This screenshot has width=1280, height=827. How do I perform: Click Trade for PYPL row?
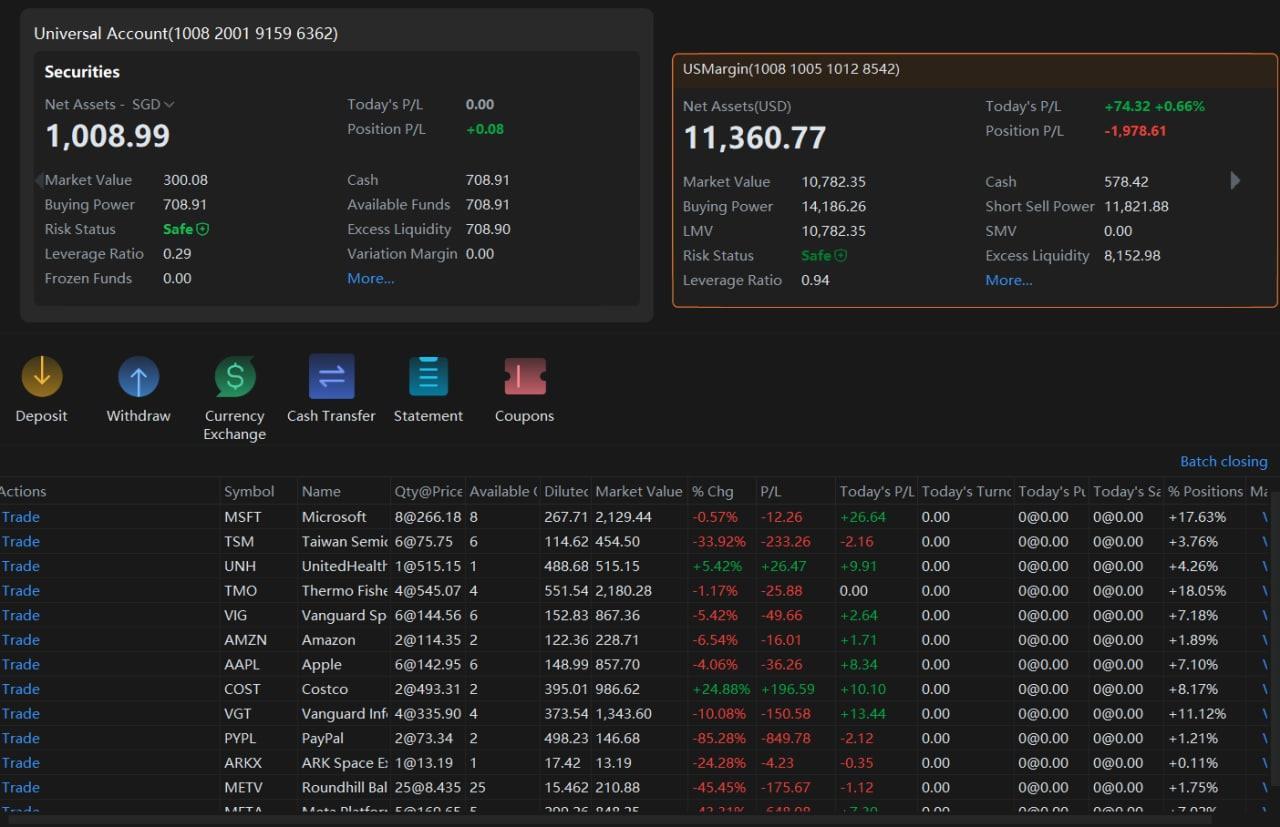tap(21, 738)
